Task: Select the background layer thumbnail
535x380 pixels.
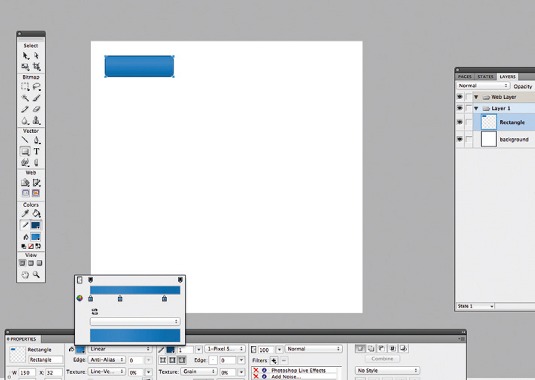Action: 489,139
